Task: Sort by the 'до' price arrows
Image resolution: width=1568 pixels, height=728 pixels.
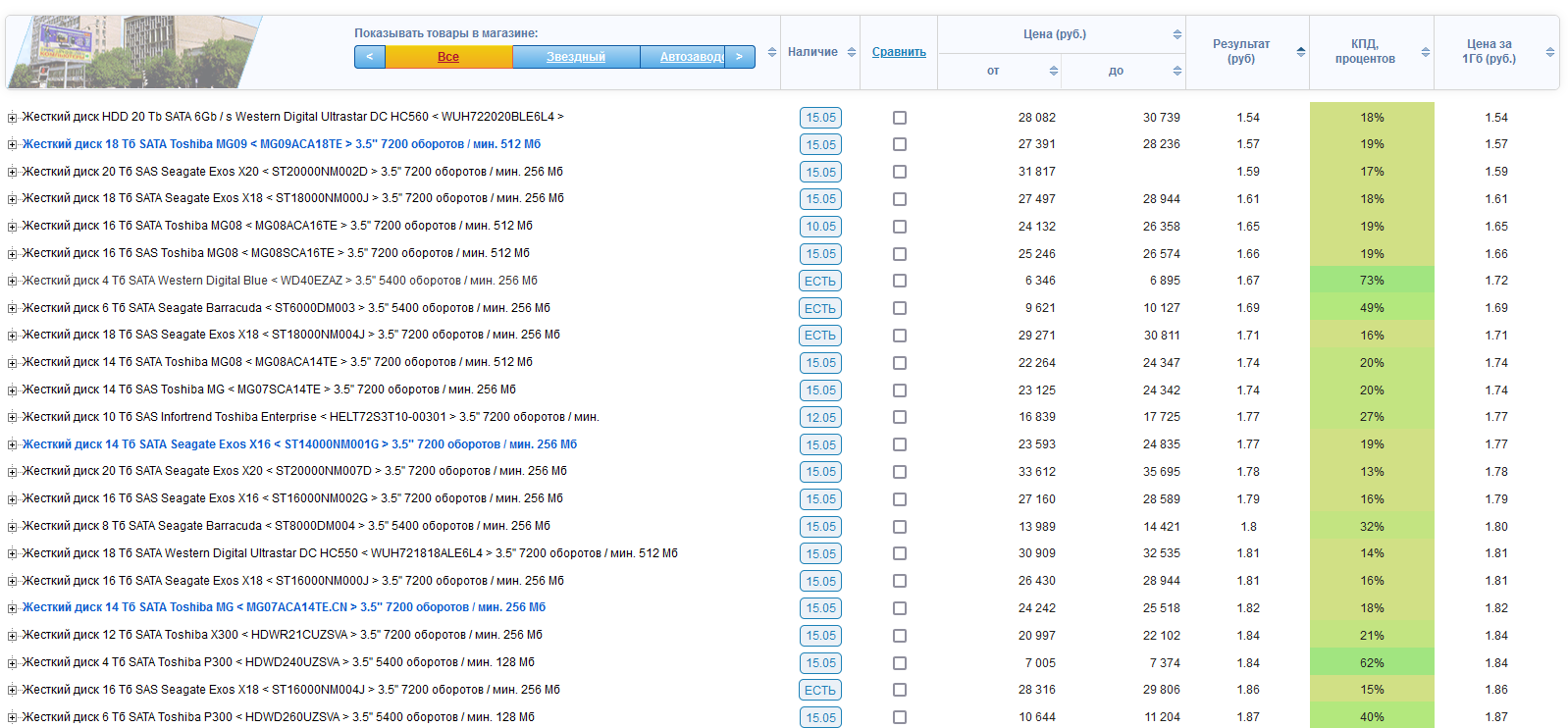Action: 1176,71
